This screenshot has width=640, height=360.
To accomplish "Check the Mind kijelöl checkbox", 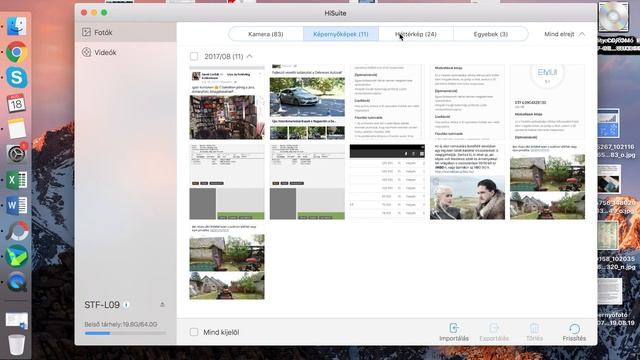I will pos(194,332).
